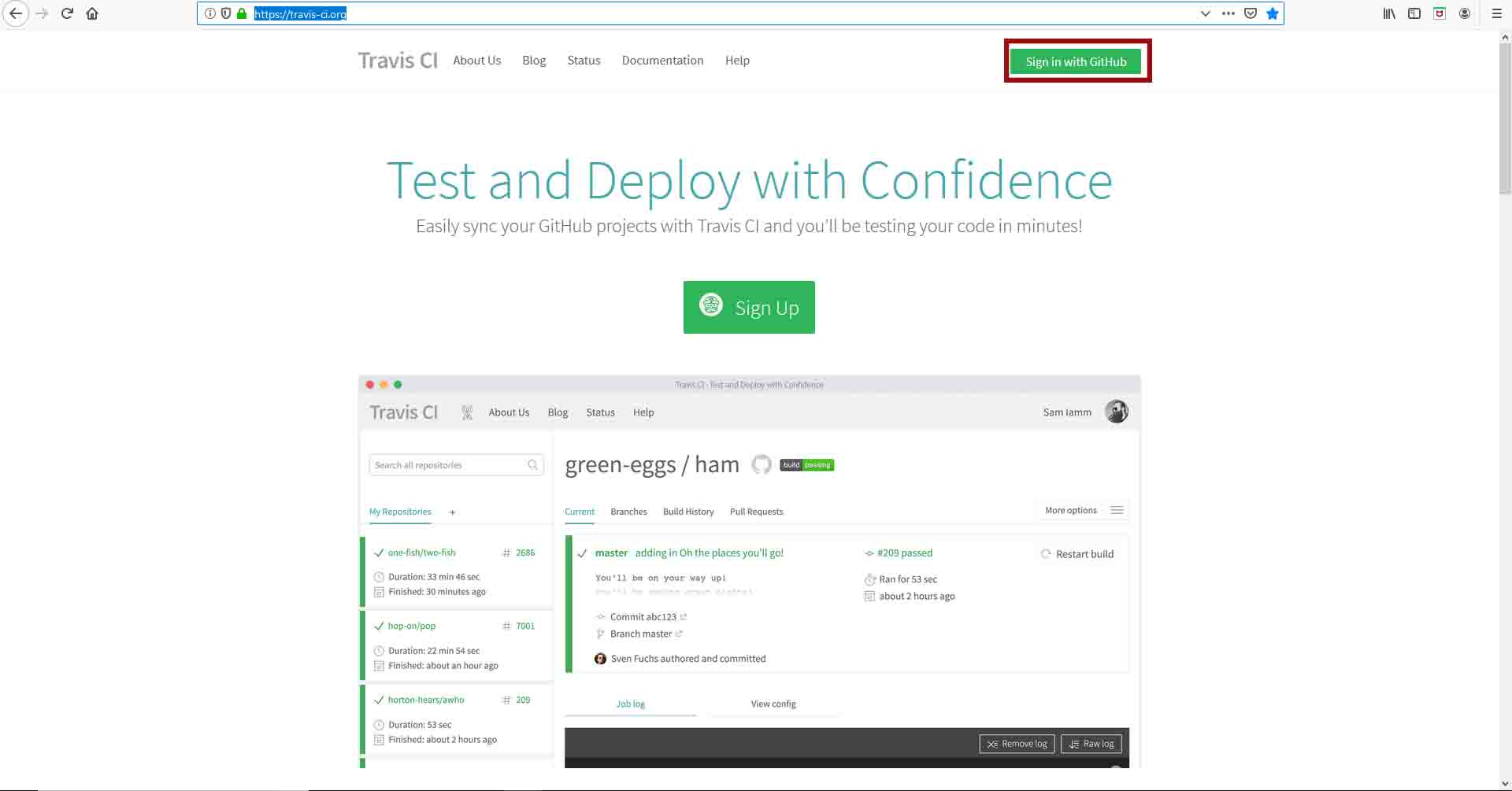Open the Firefox hamburger menu
The width and height of the screenshot is (1512, 791).
point(1496,13)
